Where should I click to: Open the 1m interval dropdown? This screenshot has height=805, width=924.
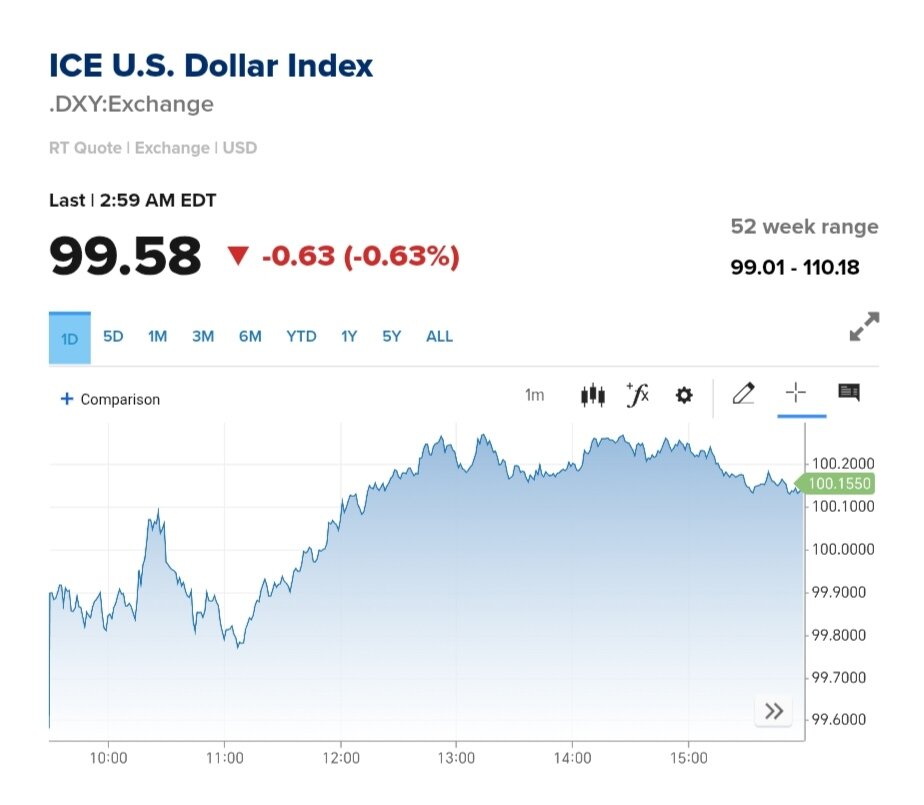(x=535, y=395)
